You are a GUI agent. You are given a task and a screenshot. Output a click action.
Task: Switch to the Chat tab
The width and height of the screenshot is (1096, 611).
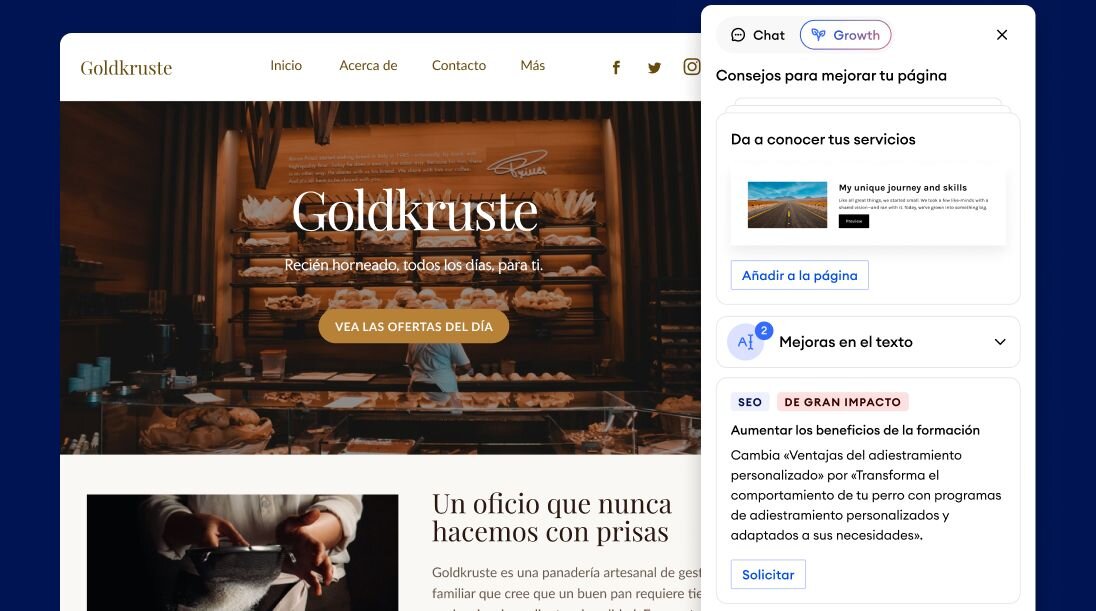[x=758, y=35]
